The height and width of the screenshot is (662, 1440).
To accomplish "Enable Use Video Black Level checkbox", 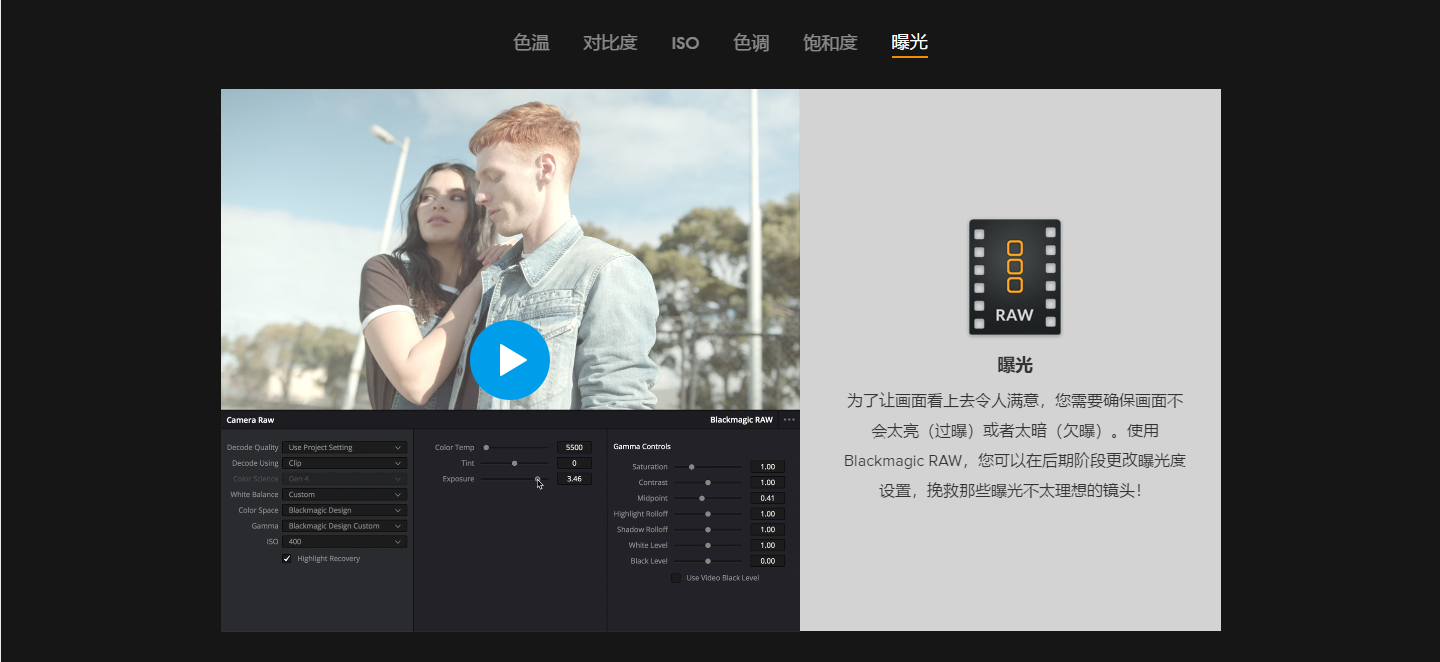I will tap(676, 578).
